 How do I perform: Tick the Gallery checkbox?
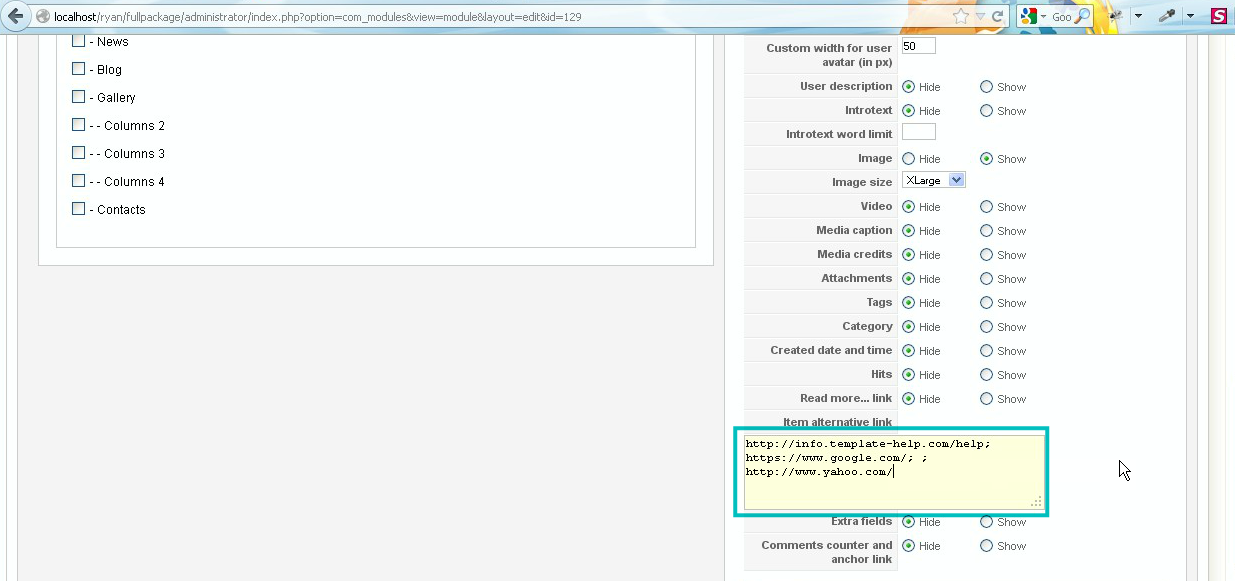pos(79,97)
